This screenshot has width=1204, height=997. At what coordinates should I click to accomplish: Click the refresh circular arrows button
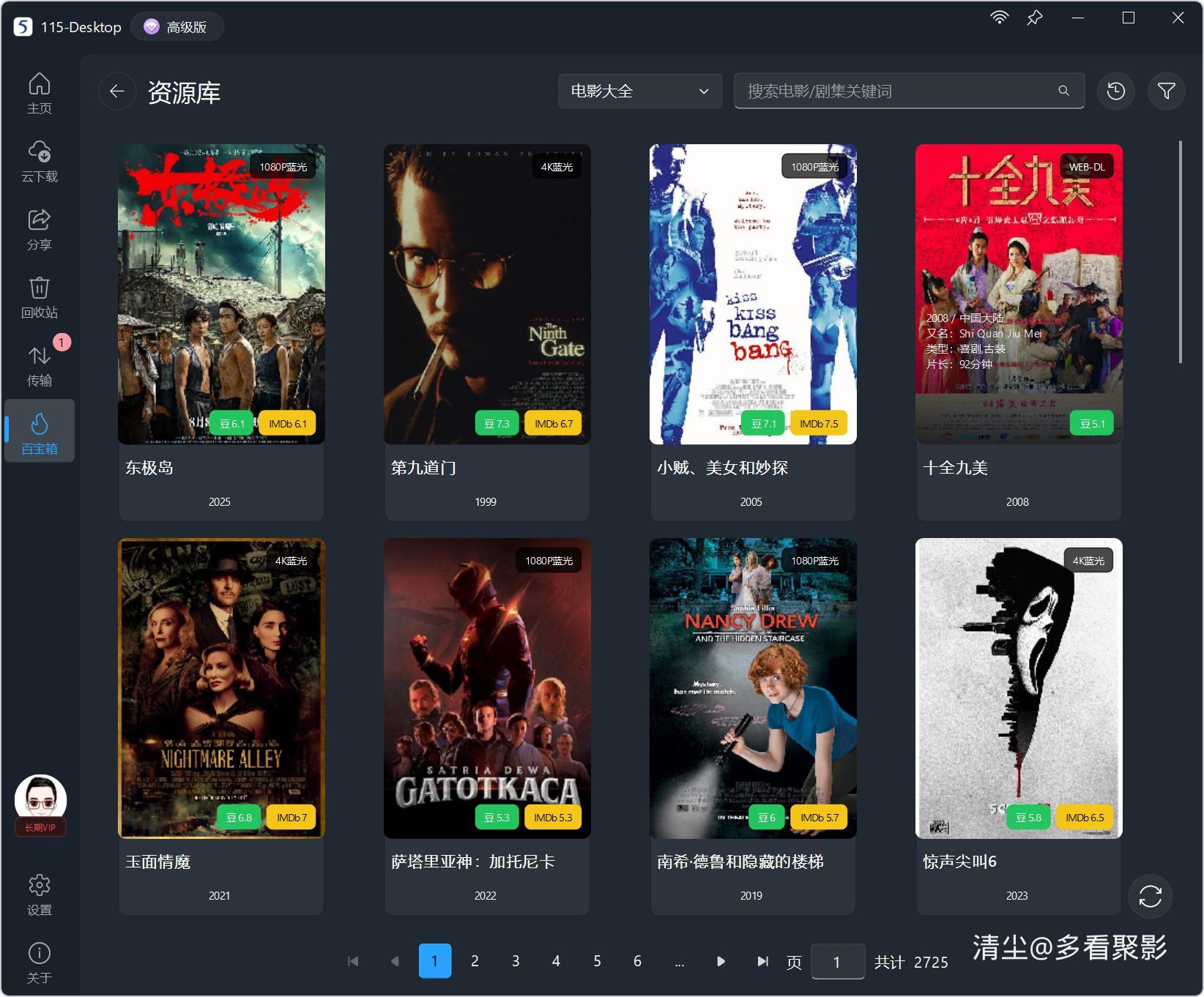(x=1151, y=896)
